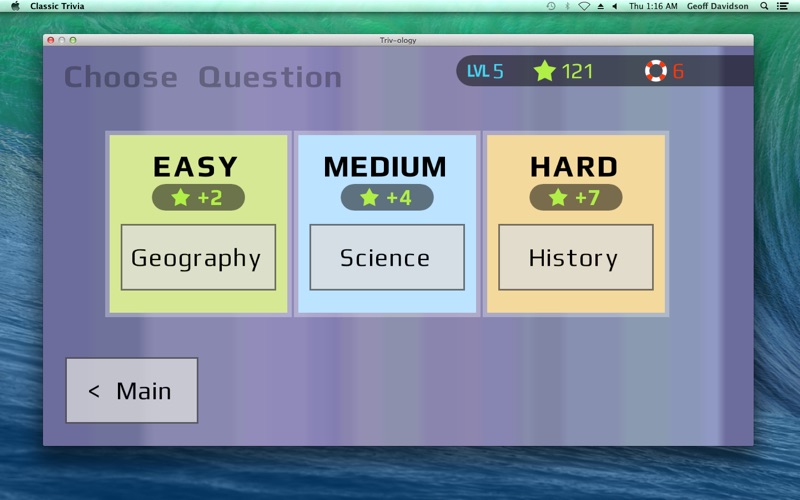Go back to Main
The height and width of the screenshot is (500, 800).
tap(131, 391)
